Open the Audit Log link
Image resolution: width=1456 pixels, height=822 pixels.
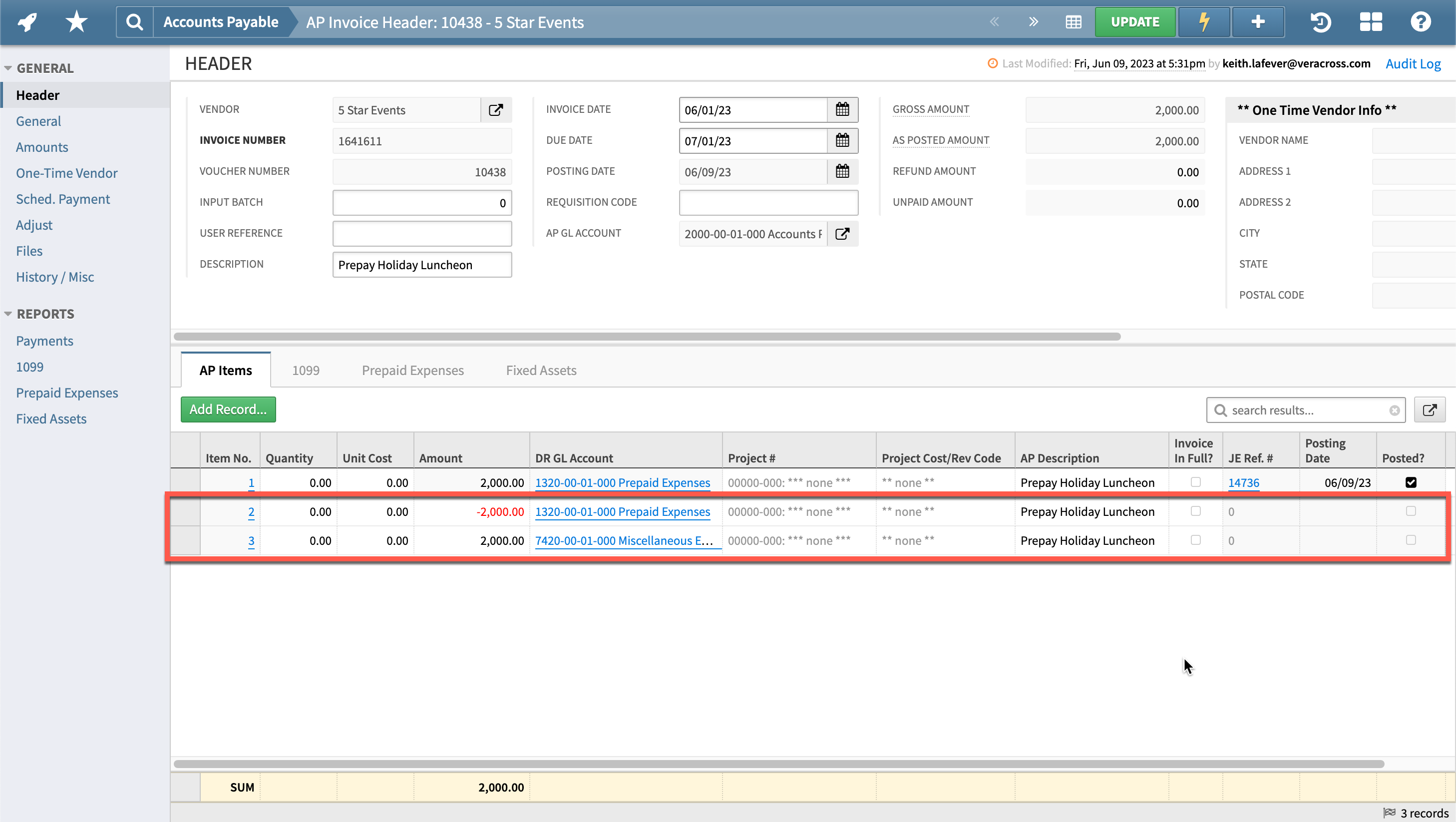[x=1413, y=63]
